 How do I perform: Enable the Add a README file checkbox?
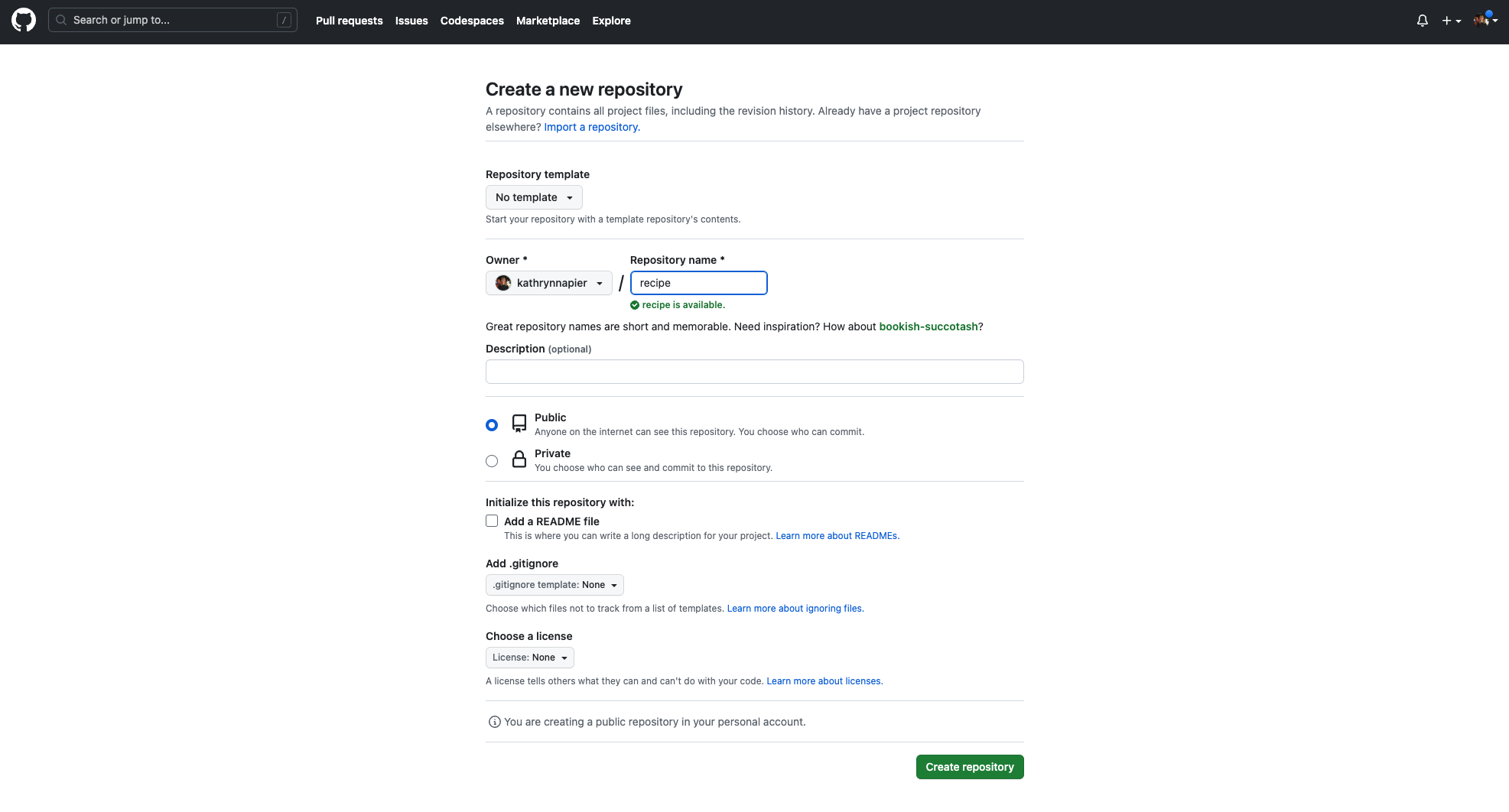point(492,521)
